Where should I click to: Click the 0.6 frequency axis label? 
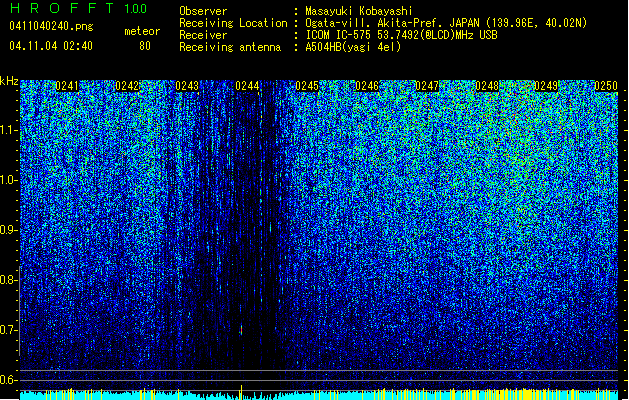[x=8, y=380]
